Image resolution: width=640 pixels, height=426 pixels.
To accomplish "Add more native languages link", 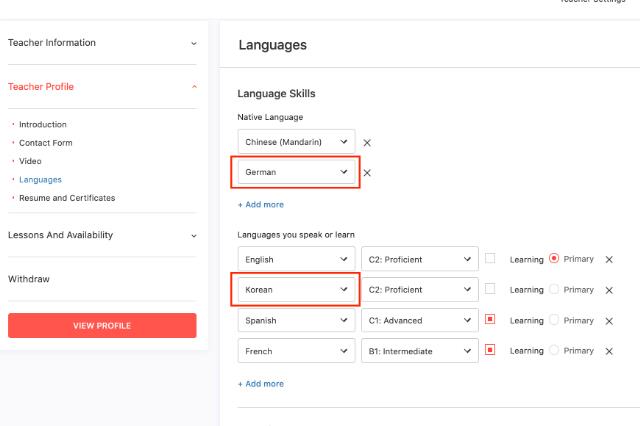I will tap(261, 204).
